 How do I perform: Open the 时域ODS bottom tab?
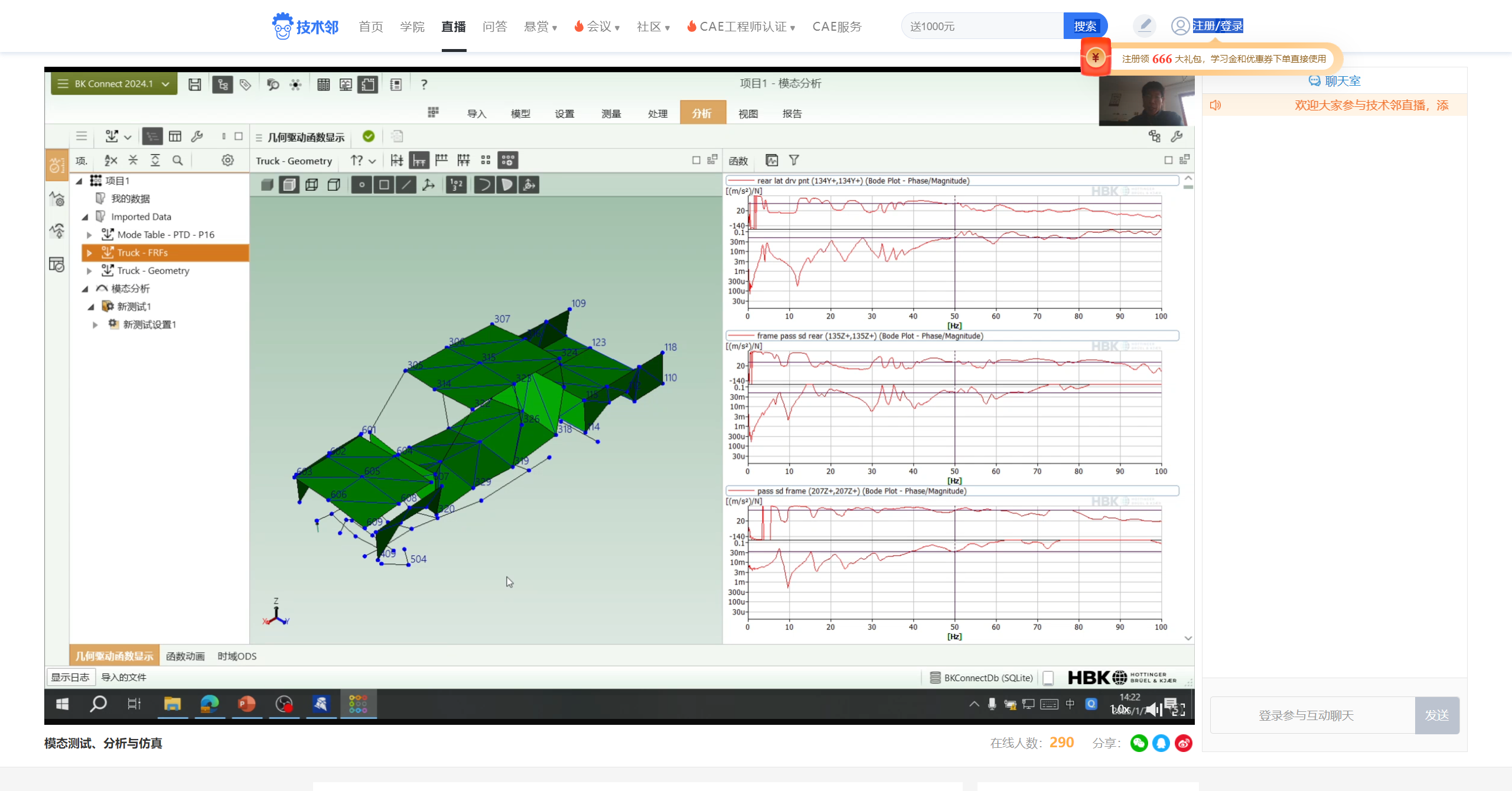point(237,656)
